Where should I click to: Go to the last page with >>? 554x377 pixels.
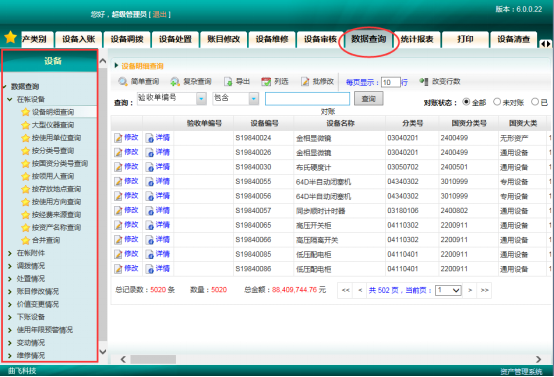click(x=484, y=290)
